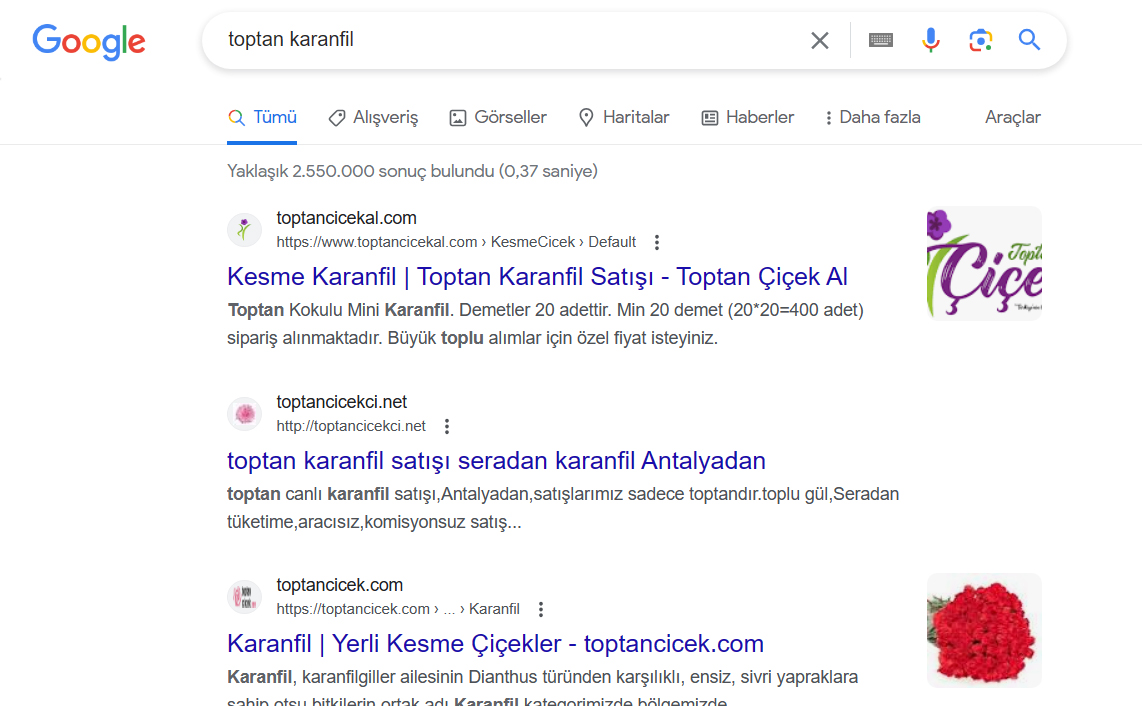
Task: Open 'Karanfil | Yerli Kesme Çiçekler' result
Action: [495, 644]
